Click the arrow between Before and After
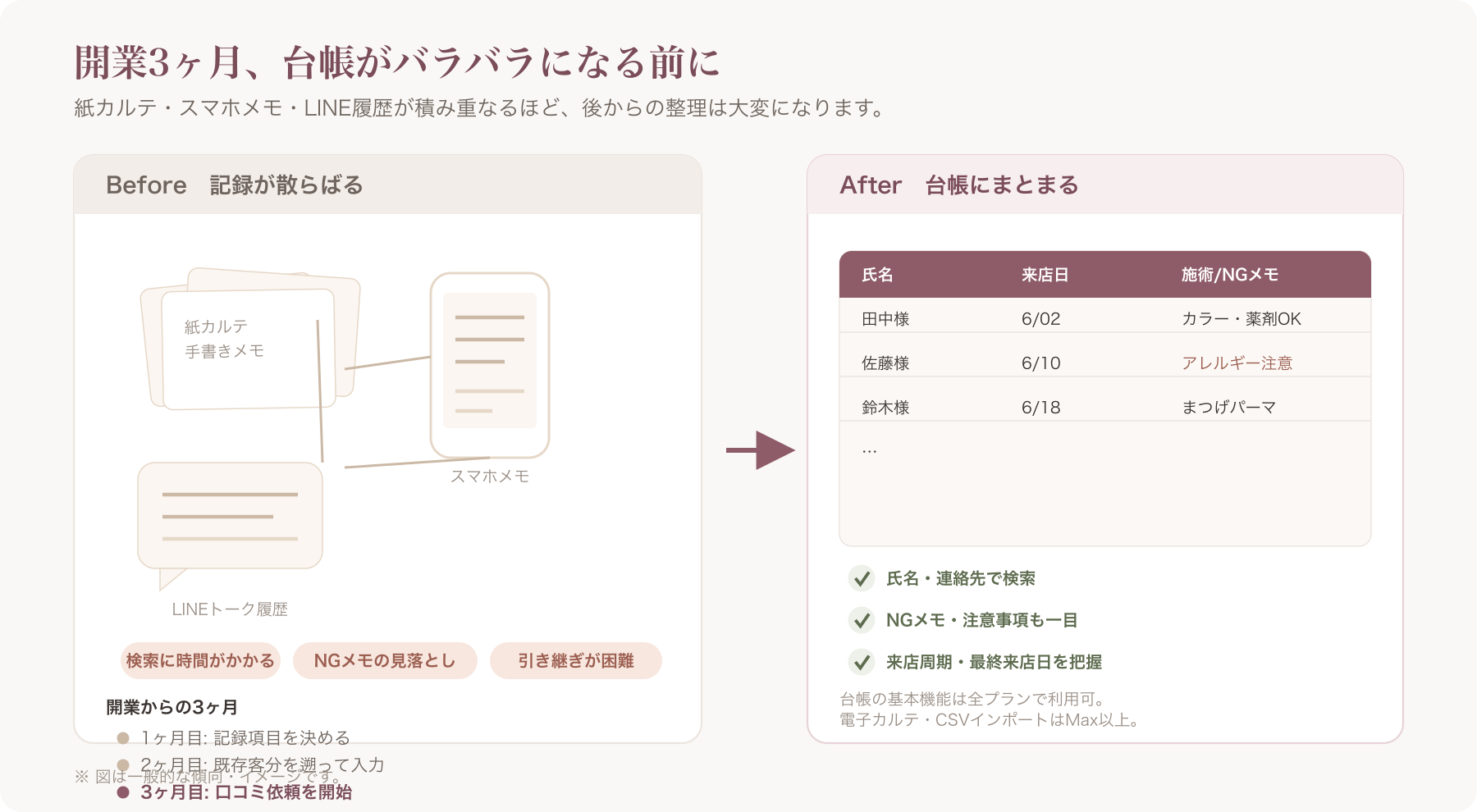Image resolution: width=1477 pixels, height=812 pixels. pos(761,450)
